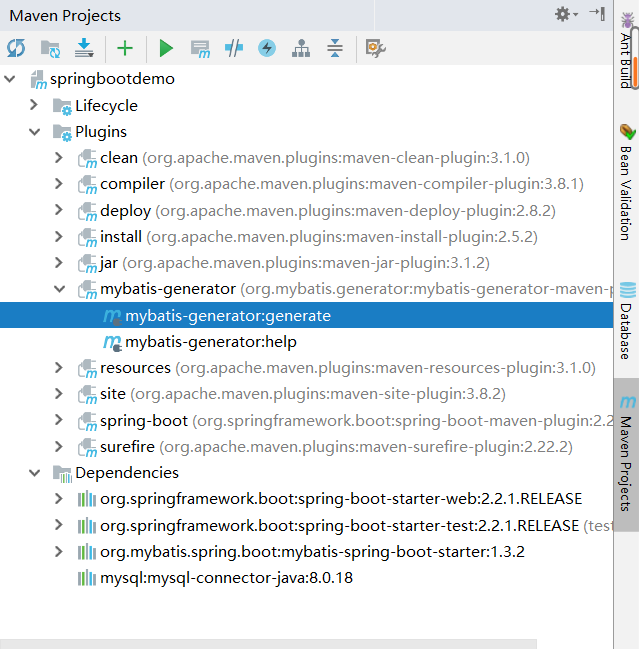Select install plugin row text
The width and height of the screenshot is (639, 649).
tap(319, 237)
